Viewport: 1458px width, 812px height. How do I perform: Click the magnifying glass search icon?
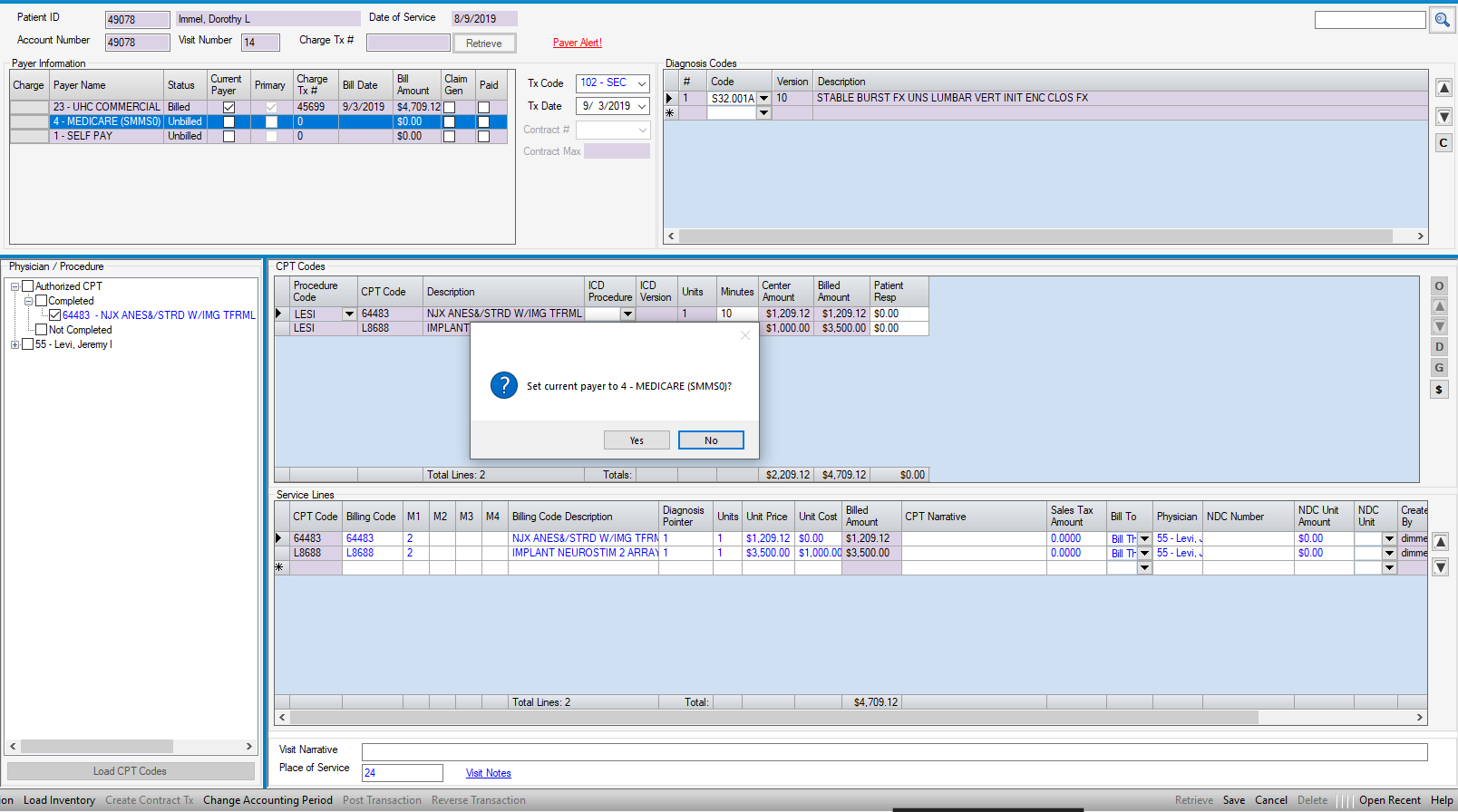click(1442, 20)
